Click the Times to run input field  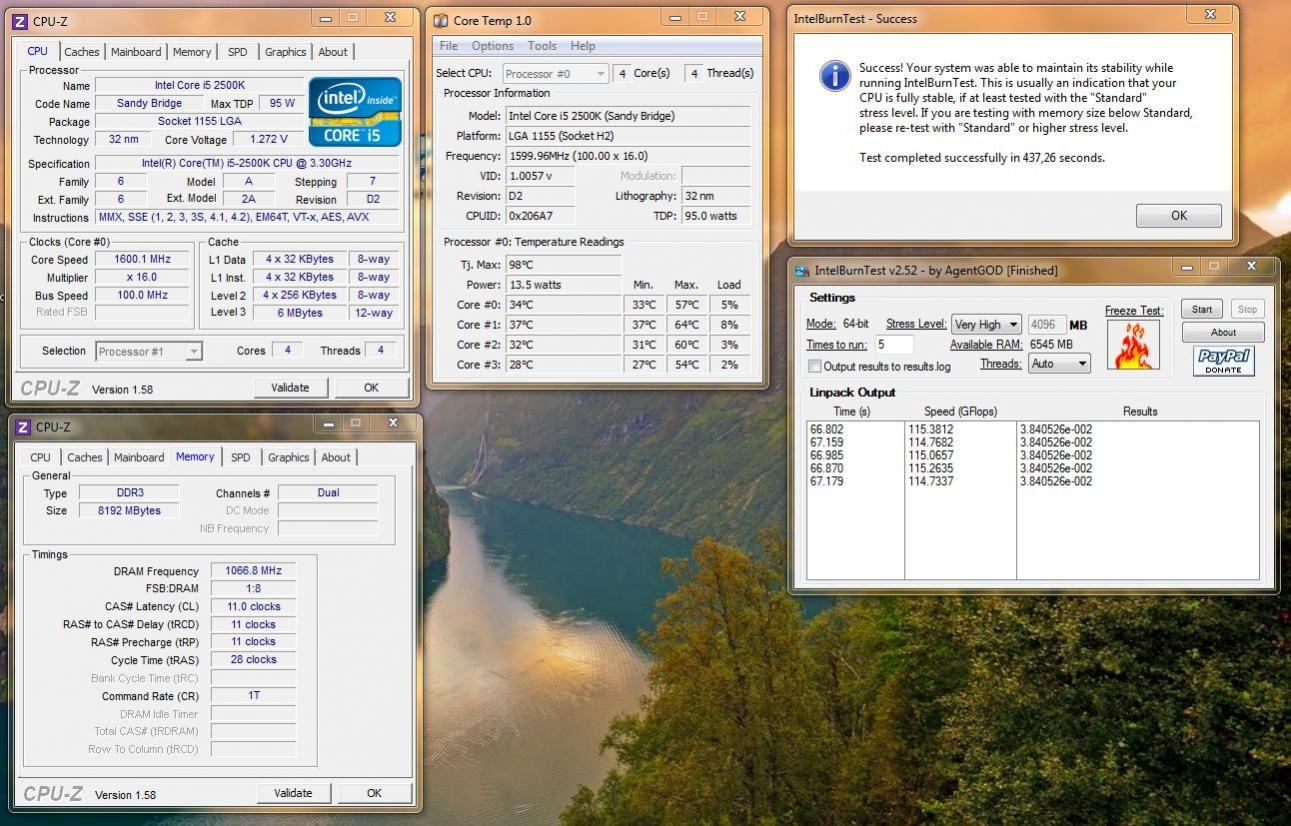click(894, 344)
